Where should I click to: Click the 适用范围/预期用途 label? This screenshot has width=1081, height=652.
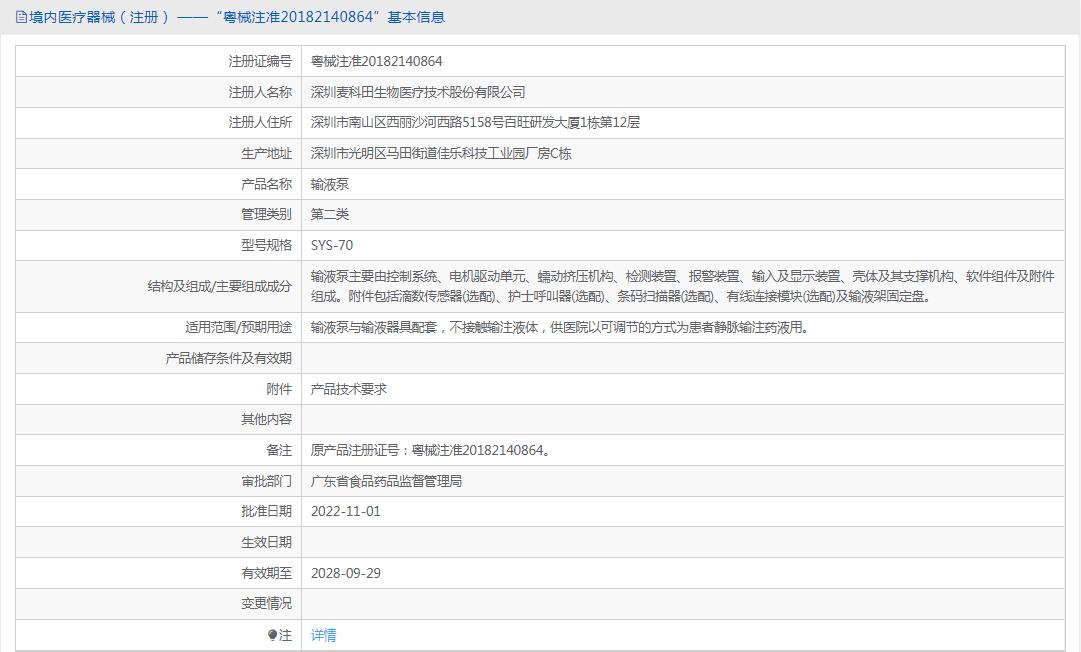tap(238, 327)
